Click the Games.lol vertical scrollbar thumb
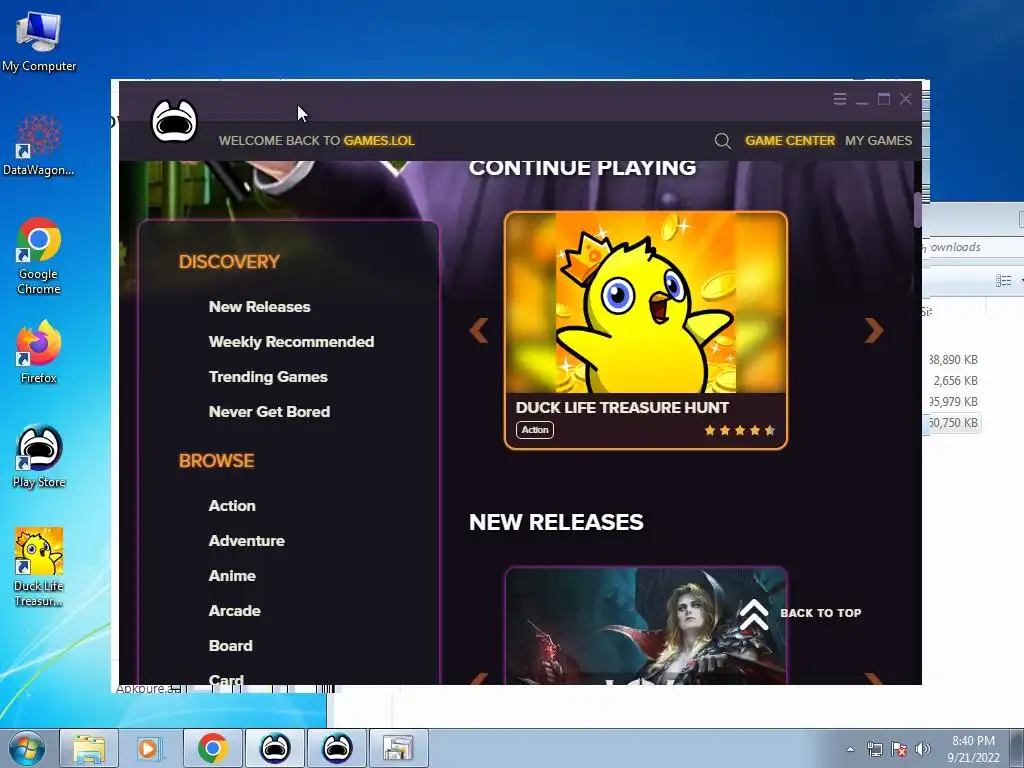 (x=917, y=210)
